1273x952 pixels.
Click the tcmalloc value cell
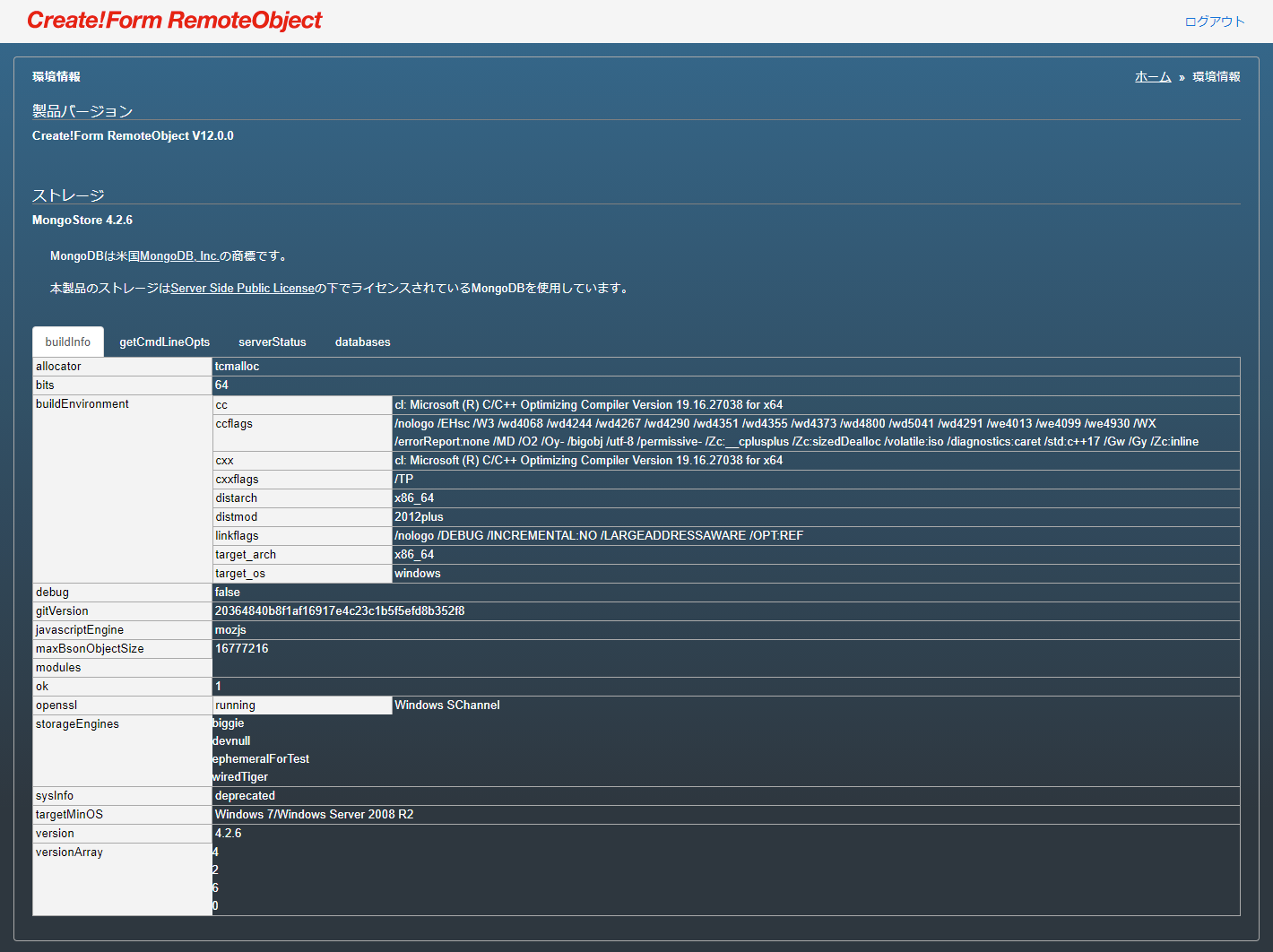[x=726, y=367]
